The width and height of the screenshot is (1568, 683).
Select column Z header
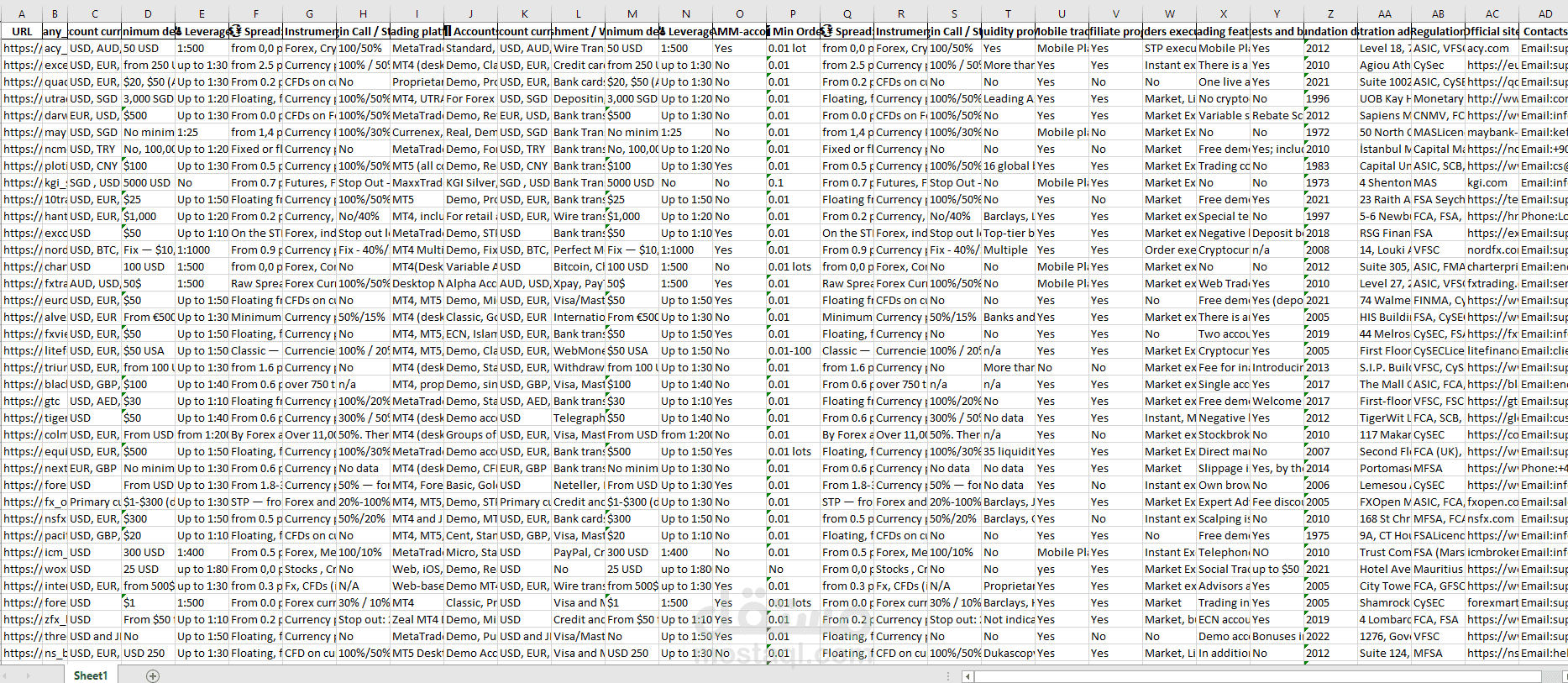click(x=1330, y=13)
